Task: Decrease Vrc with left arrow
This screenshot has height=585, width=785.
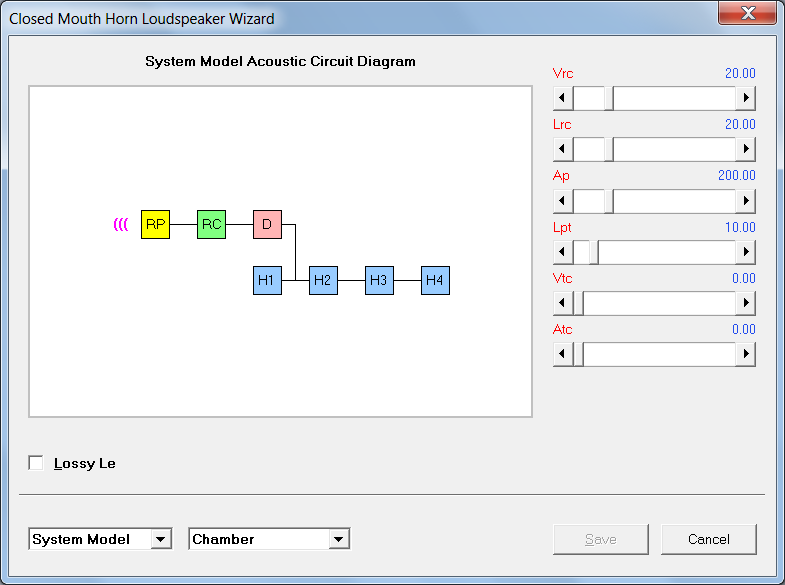Action: (x=563, y=98)
